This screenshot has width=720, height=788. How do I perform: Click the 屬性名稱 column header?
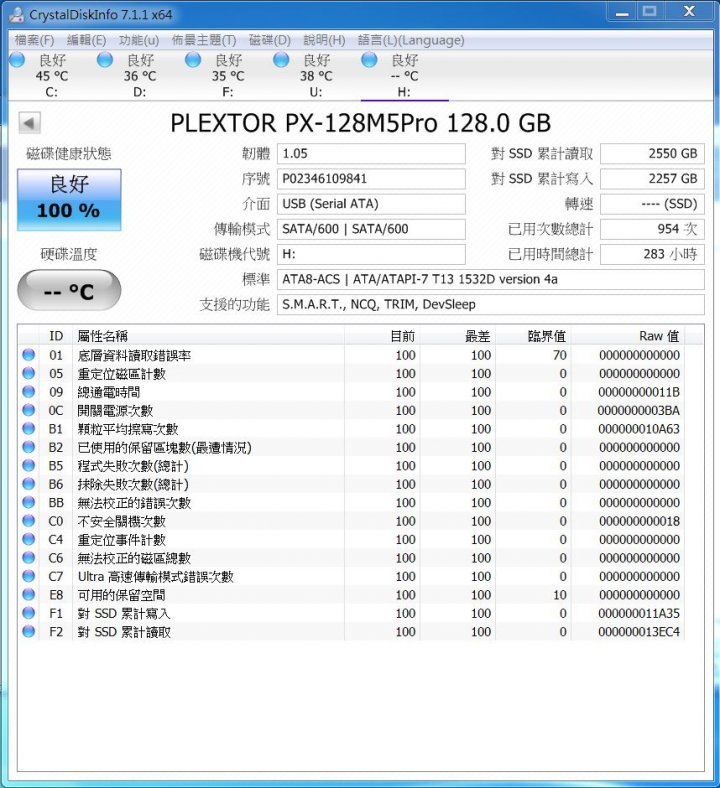209,336
